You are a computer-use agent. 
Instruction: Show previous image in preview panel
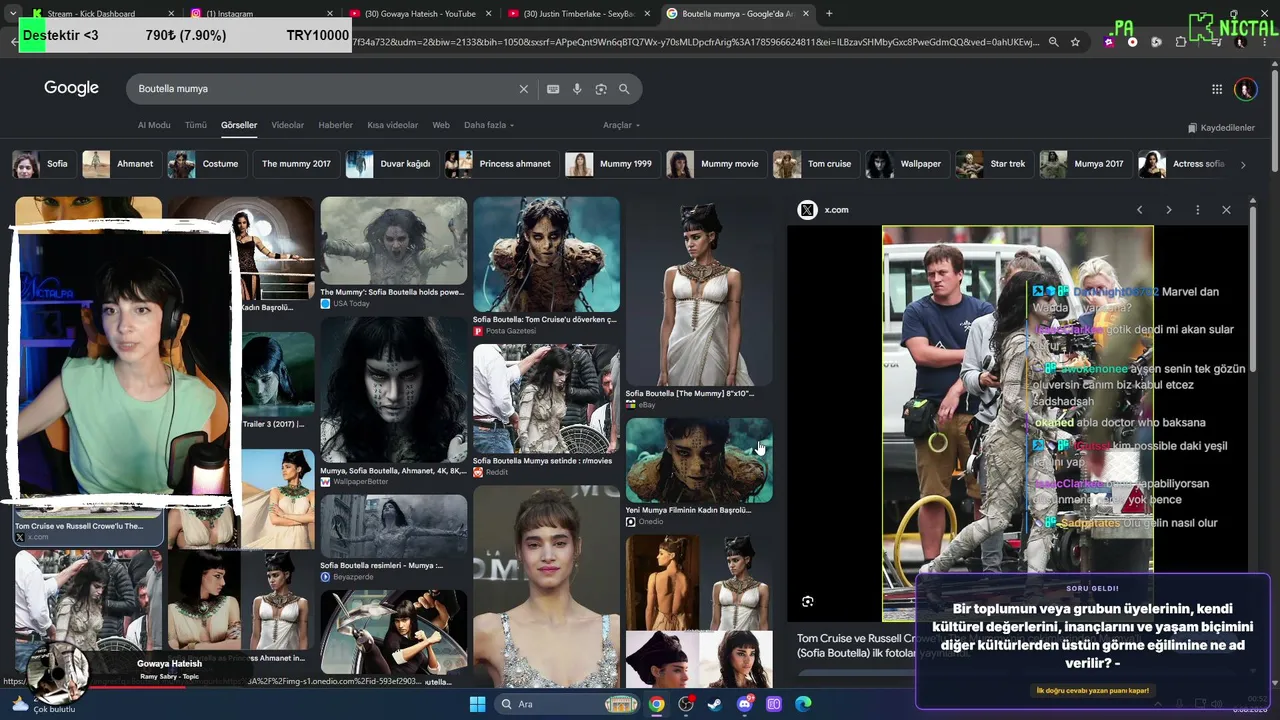(x=1139, y=210)
